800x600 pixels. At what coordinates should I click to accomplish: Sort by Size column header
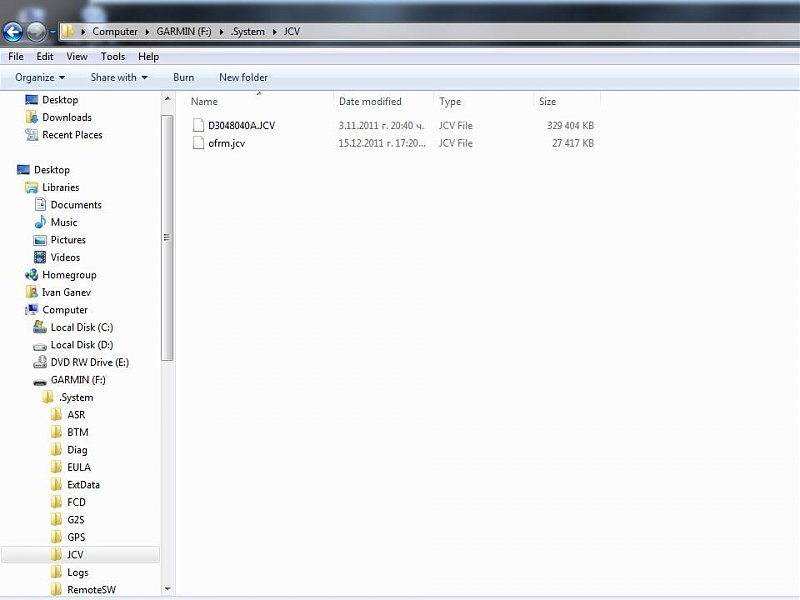[547, 102]
